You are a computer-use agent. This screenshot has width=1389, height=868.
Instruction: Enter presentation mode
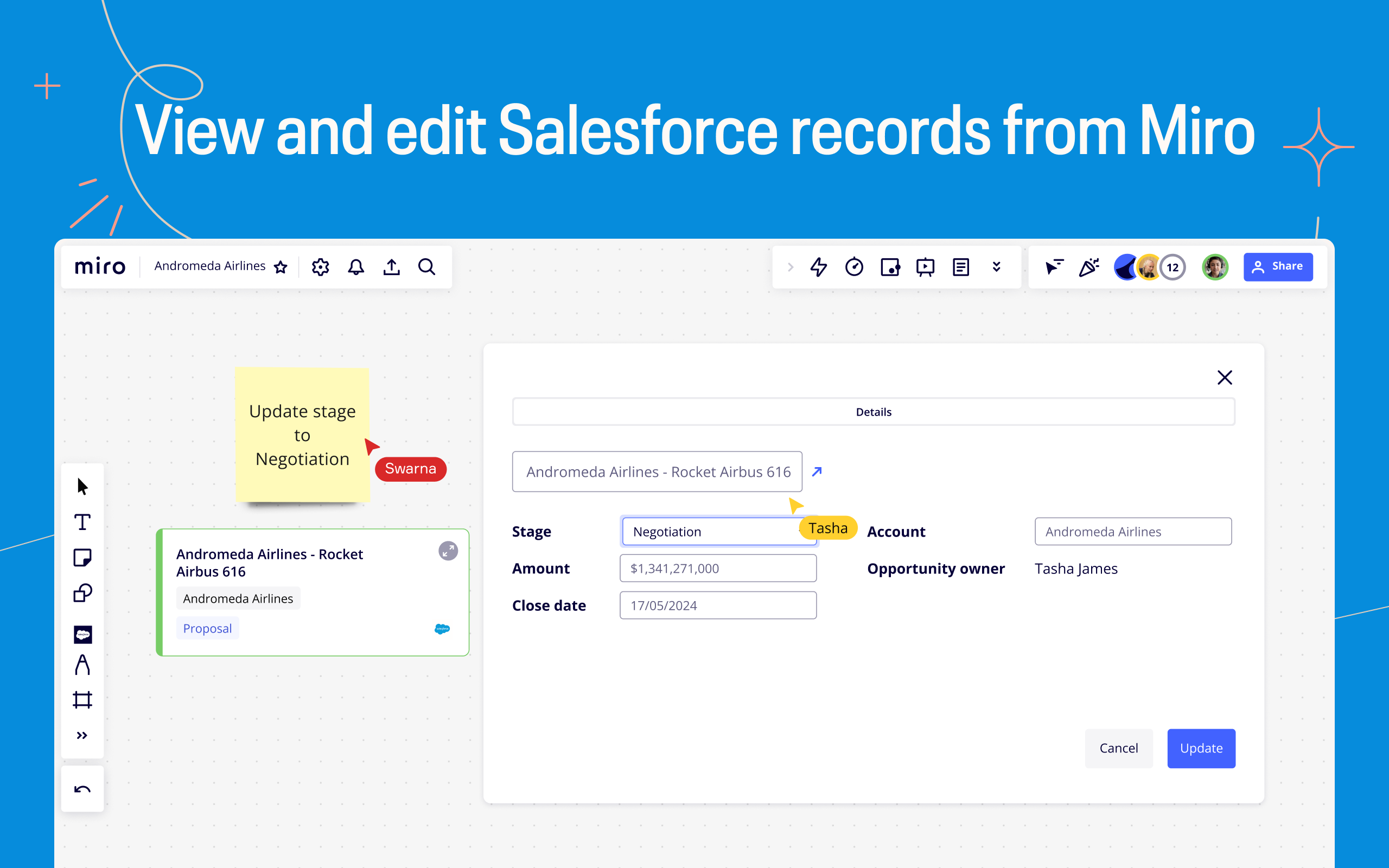925,266
